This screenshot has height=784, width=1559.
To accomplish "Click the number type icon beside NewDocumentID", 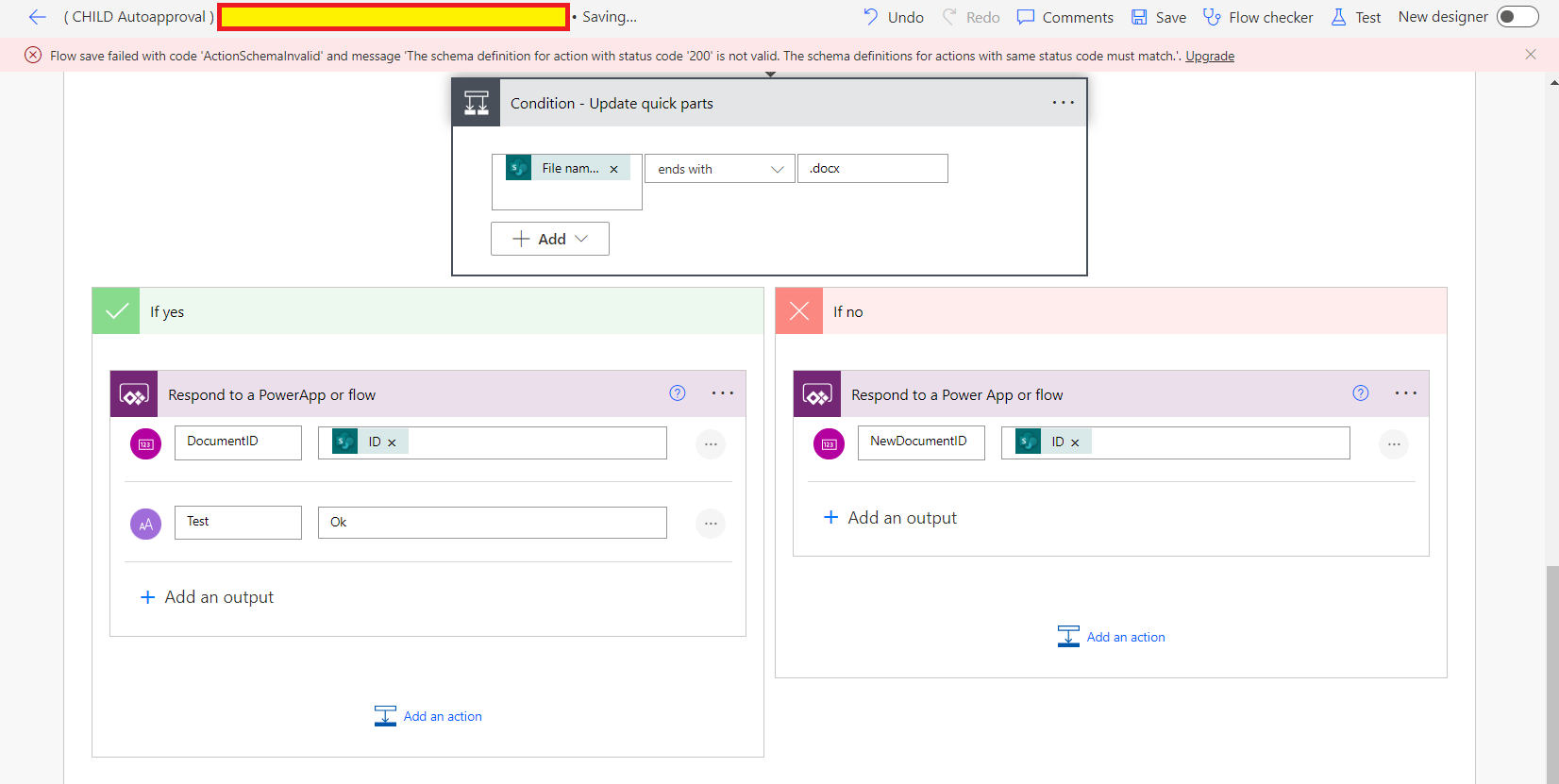I will coord(830,444).
